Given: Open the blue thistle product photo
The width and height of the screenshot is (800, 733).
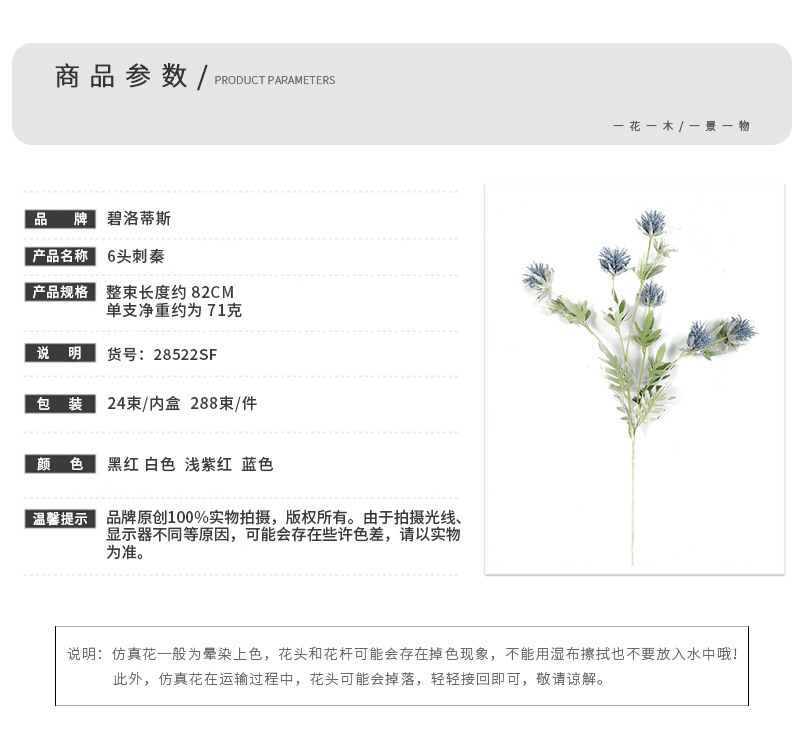Looking at the screenshot, I should pos(634,379).
